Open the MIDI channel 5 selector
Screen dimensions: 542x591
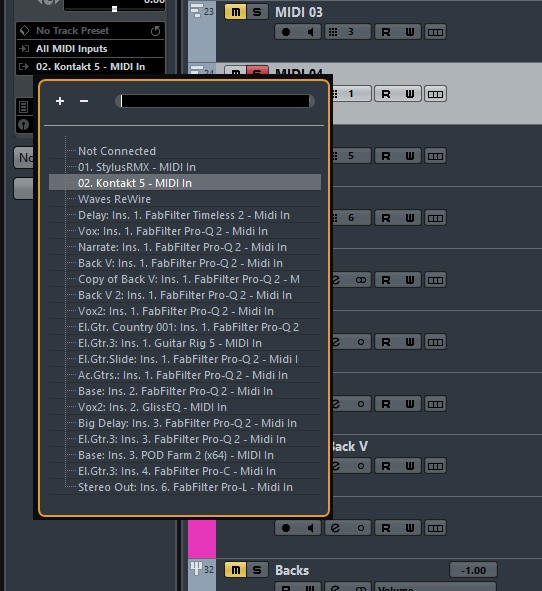[x=351, y=156]
